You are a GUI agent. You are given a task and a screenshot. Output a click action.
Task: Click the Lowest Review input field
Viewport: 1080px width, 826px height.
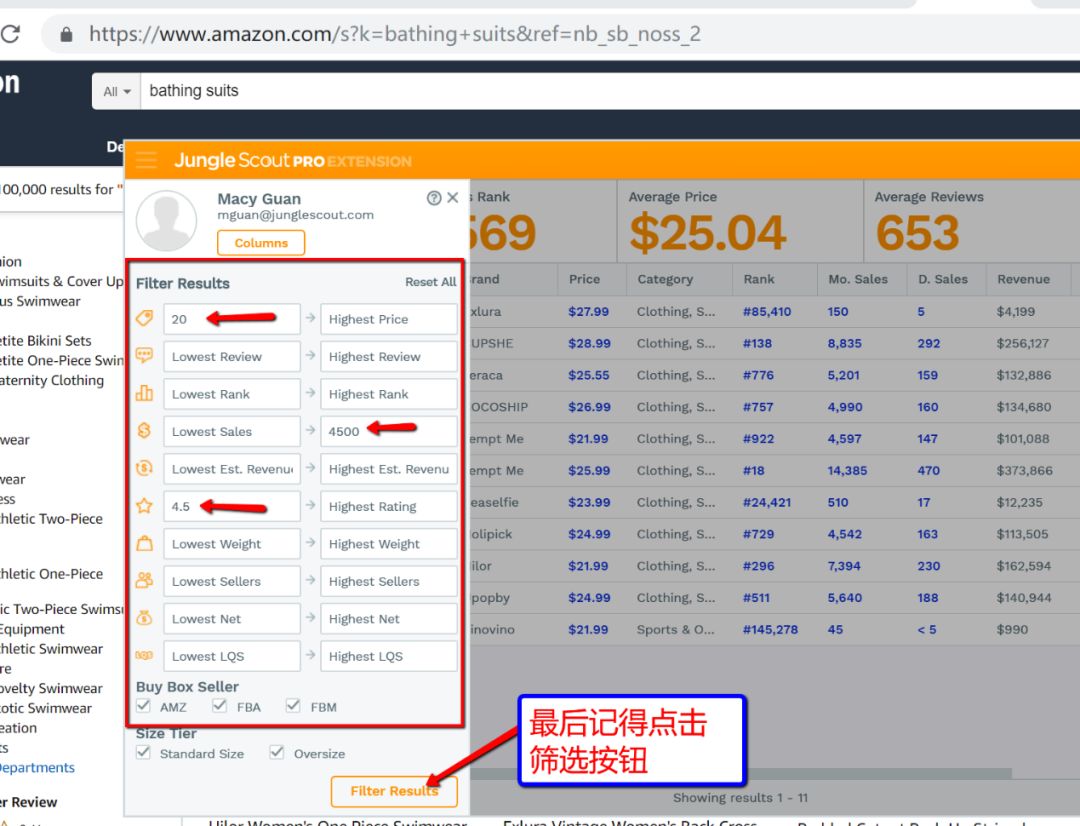(x=231, y=356)
